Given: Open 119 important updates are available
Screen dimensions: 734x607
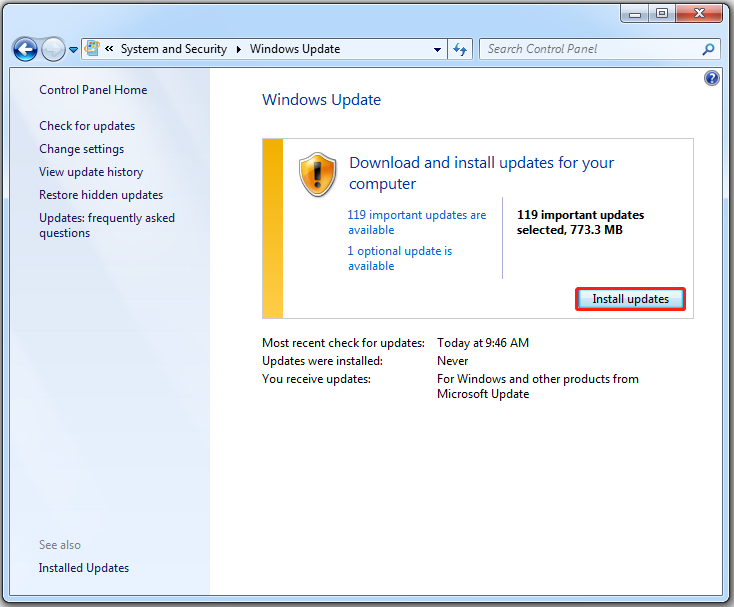Looking at the screenshot, I should coord(417,222).
